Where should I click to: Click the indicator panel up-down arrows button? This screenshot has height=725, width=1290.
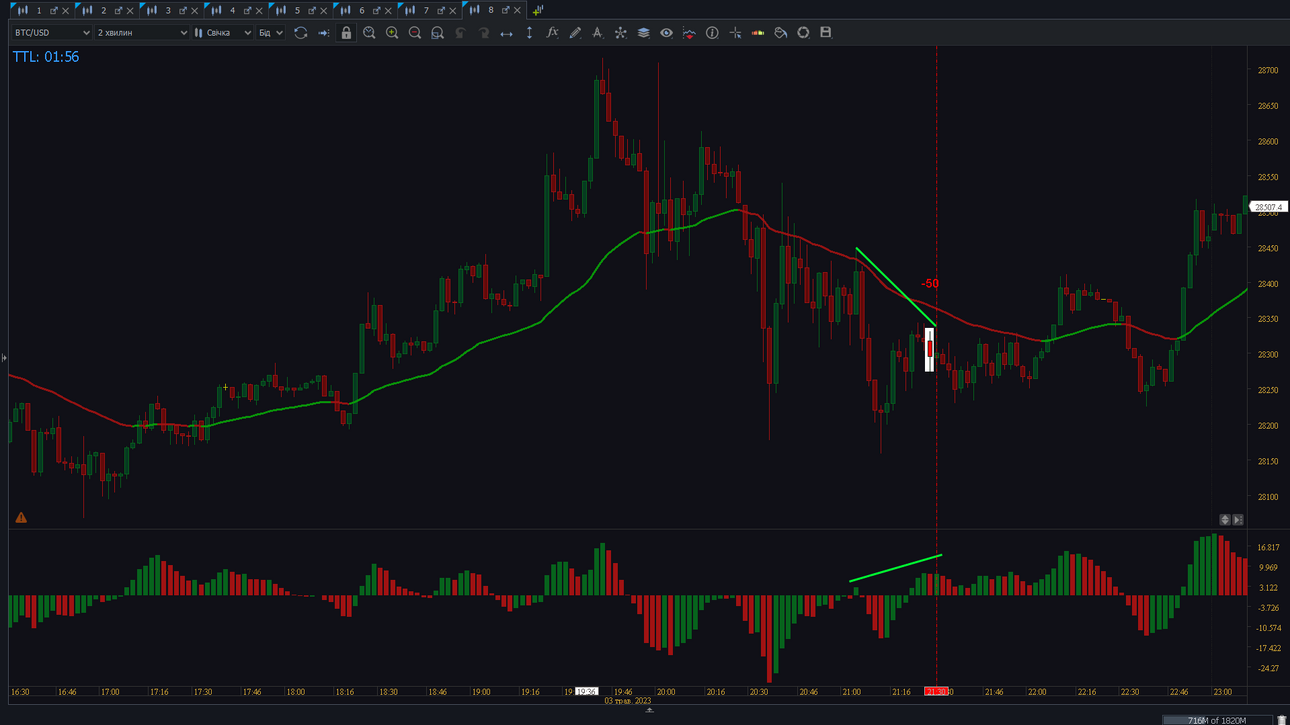(1225, 520)
